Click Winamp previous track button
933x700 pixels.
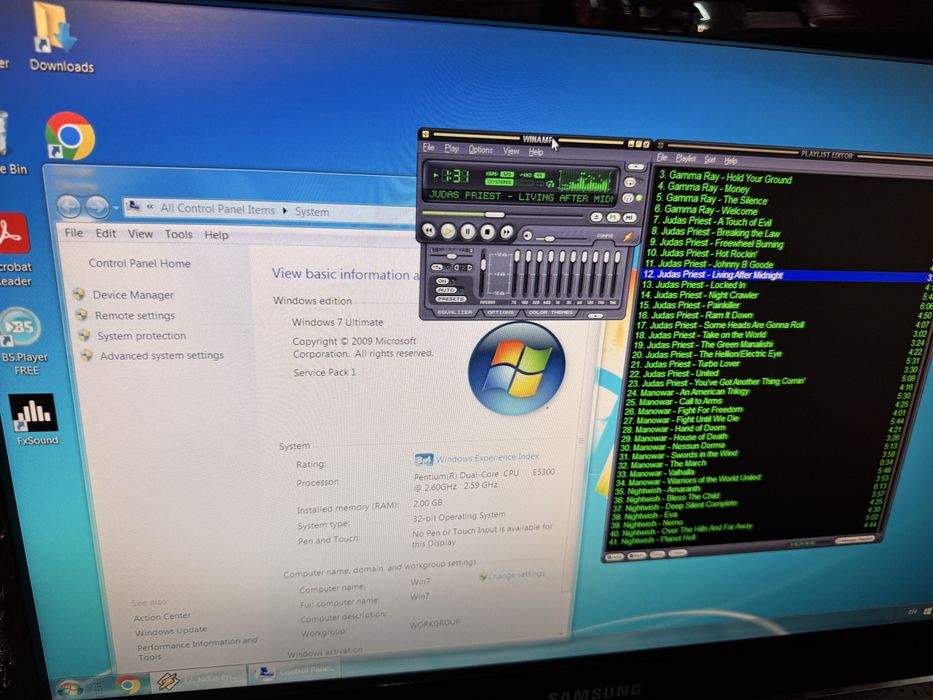[x=428, y=230]
